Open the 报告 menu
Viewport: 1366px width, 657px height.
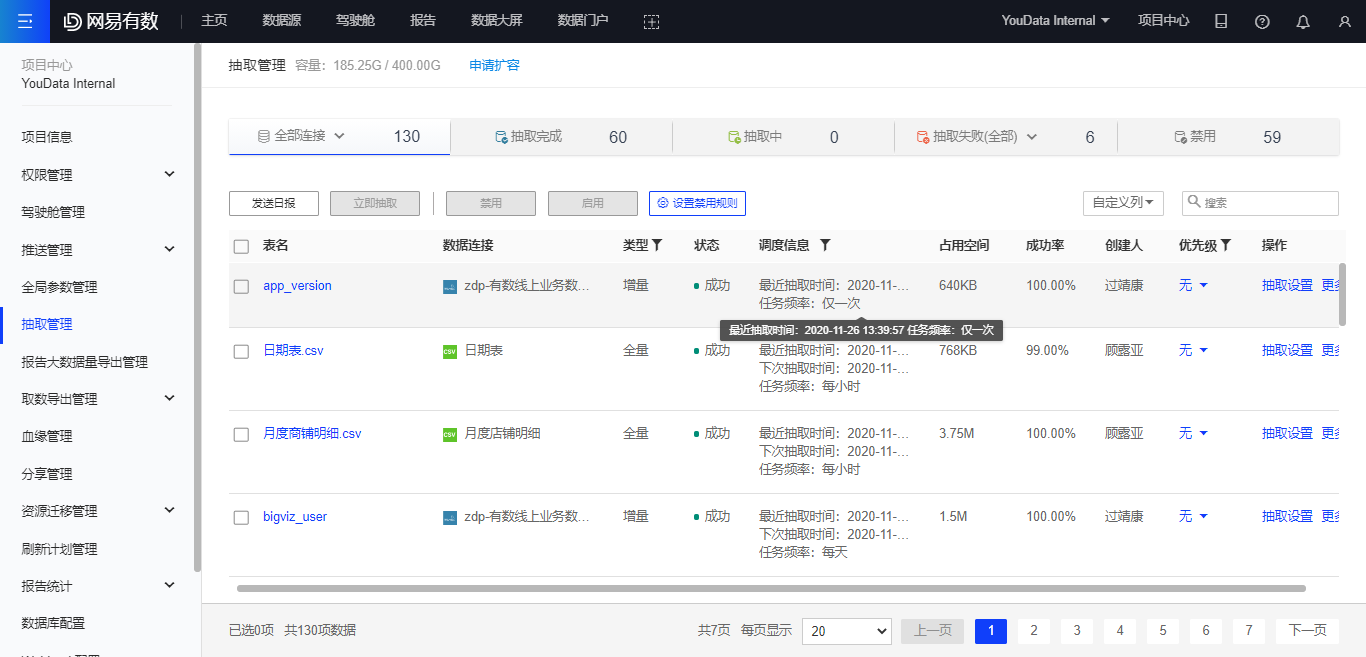[x=423, y=21]
